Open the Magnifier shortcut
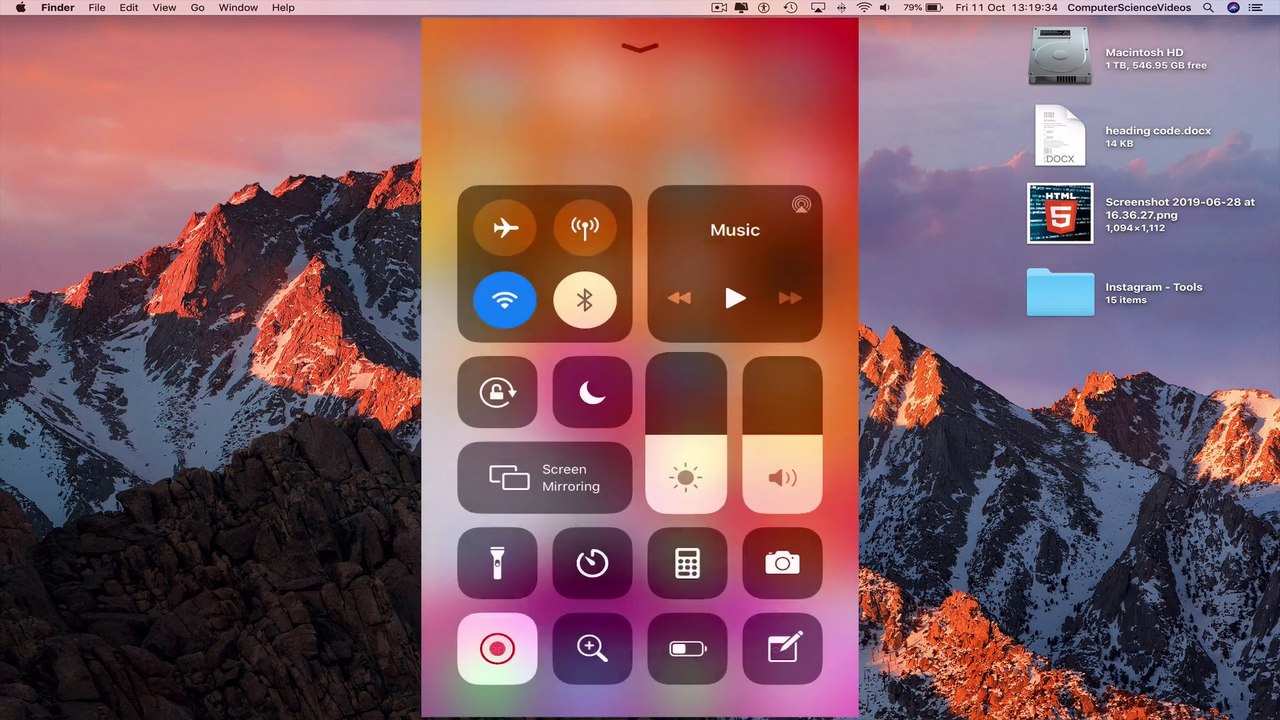 coord(592,649)
